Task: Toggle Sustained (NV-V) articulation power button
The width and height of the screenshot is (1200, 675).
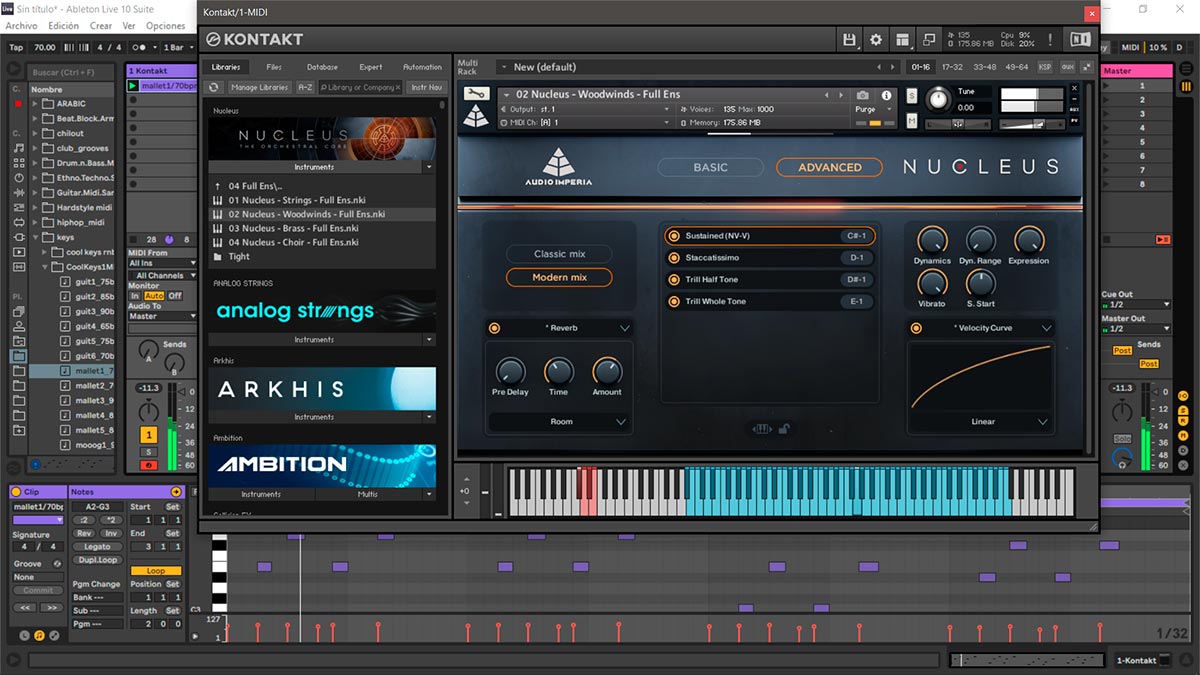Action: (x=674, y=236)
